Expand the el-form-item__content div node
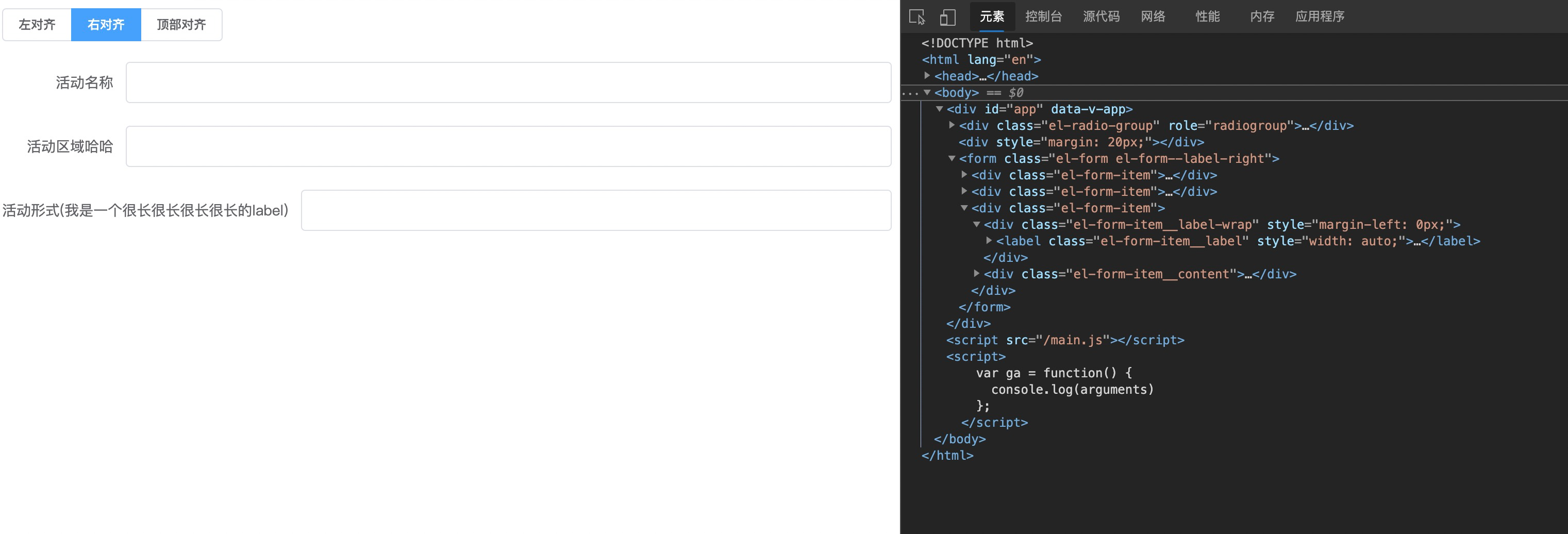 point(977,273)
